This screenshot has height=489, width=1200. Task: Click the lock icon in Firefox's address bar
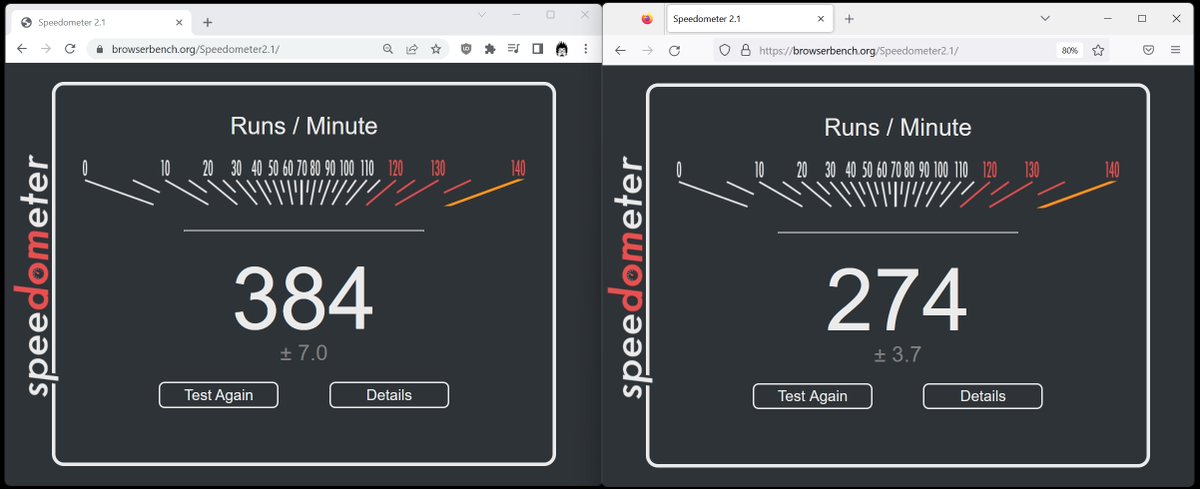pos(745,50)
